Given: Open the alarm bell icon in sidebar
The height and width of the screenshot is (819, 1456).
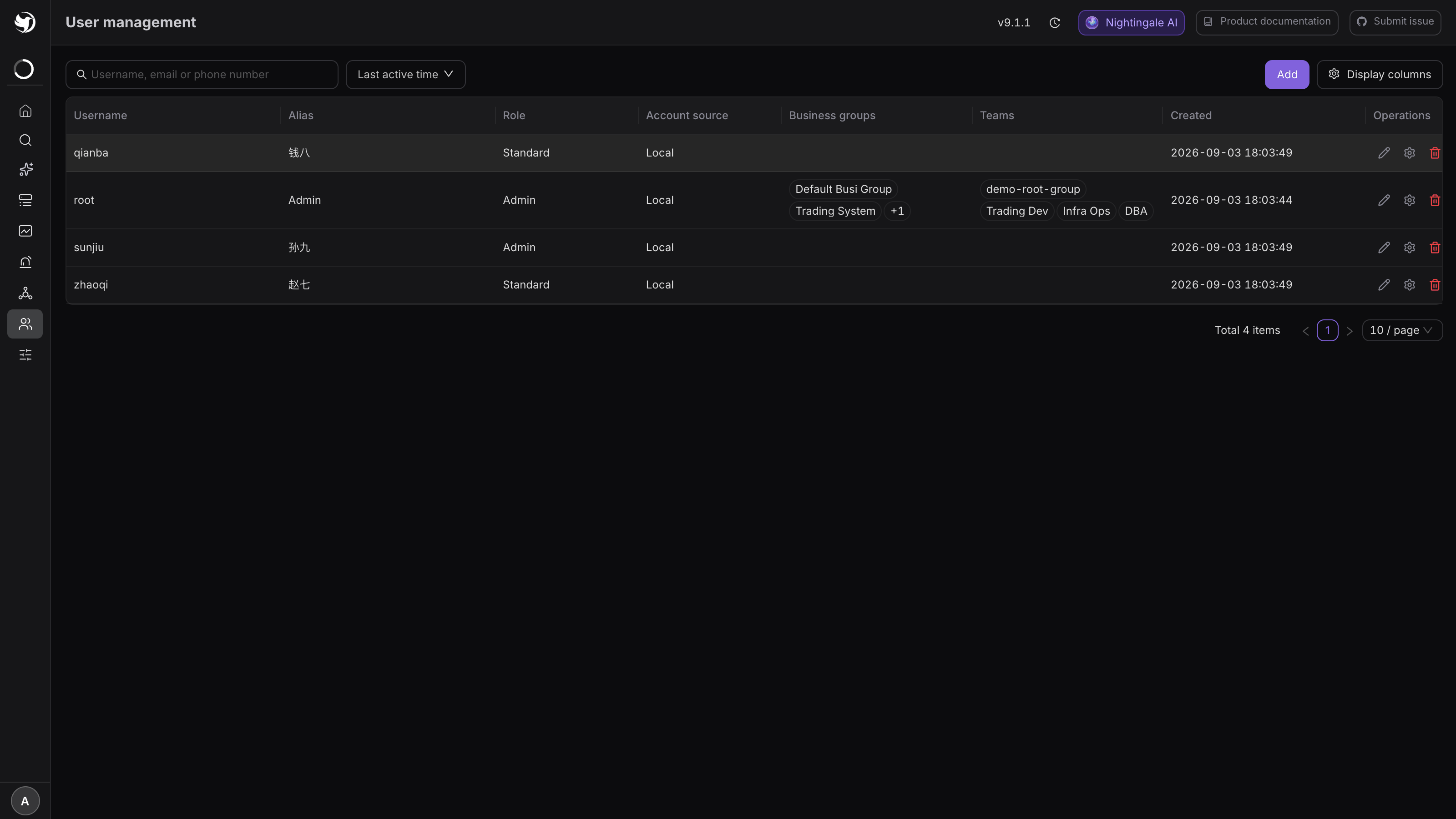Looking at the screenshot, I should pyautogui.click(x=25, y=262).
